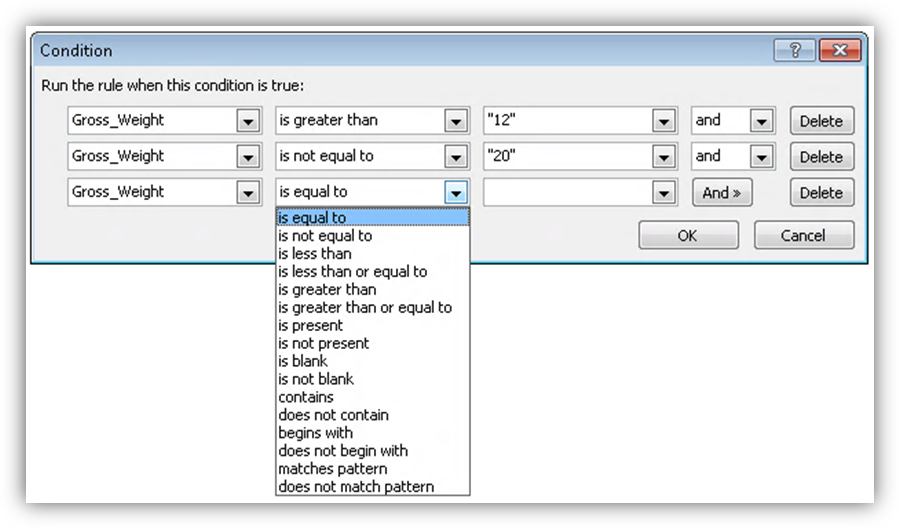The image size is (899, 528).
Task: Expand the "20" value dropdown arrow
Action: pos(663,157)
